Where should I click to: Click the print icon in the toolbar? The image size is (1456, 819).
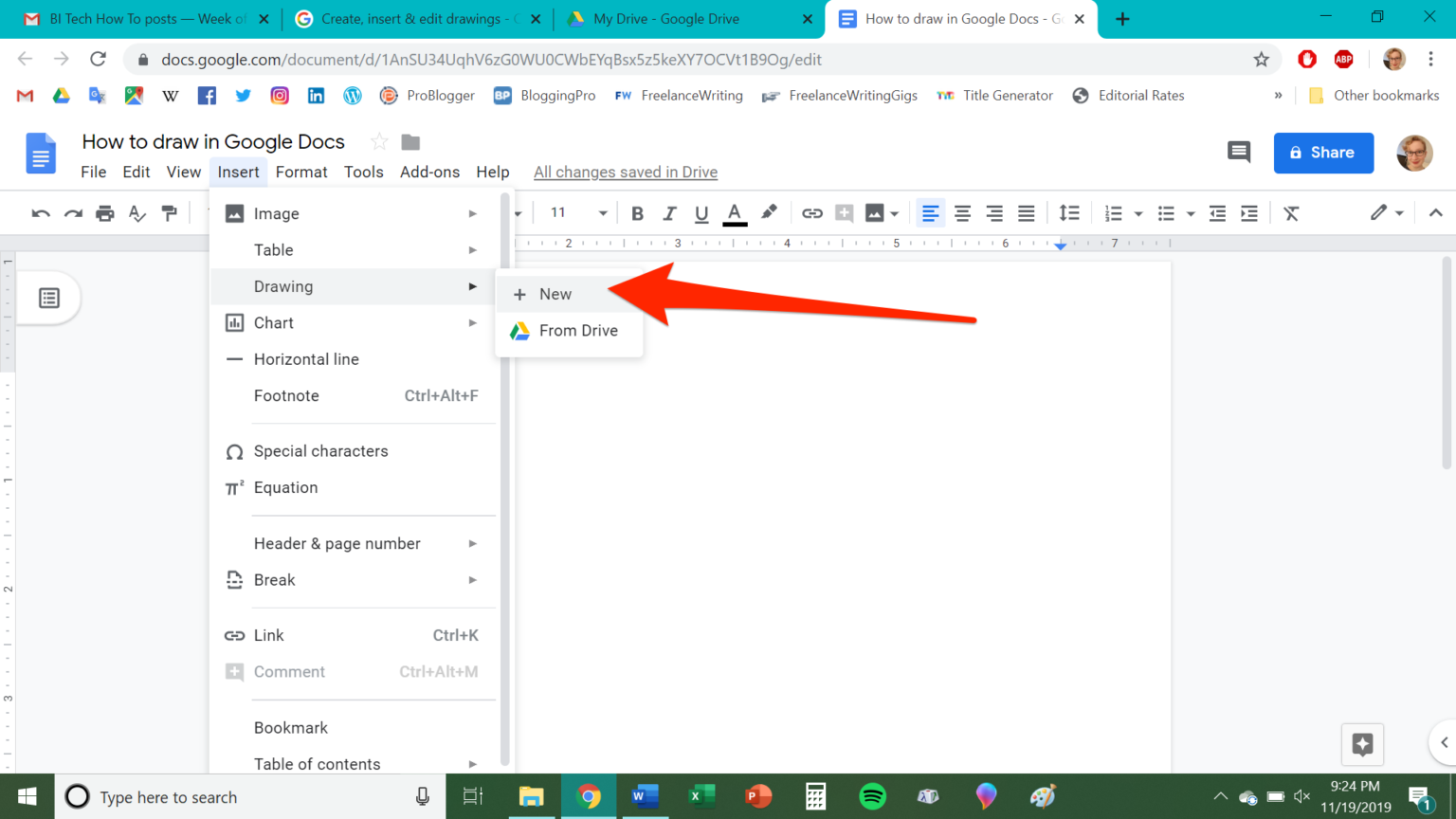pos(104,212)
